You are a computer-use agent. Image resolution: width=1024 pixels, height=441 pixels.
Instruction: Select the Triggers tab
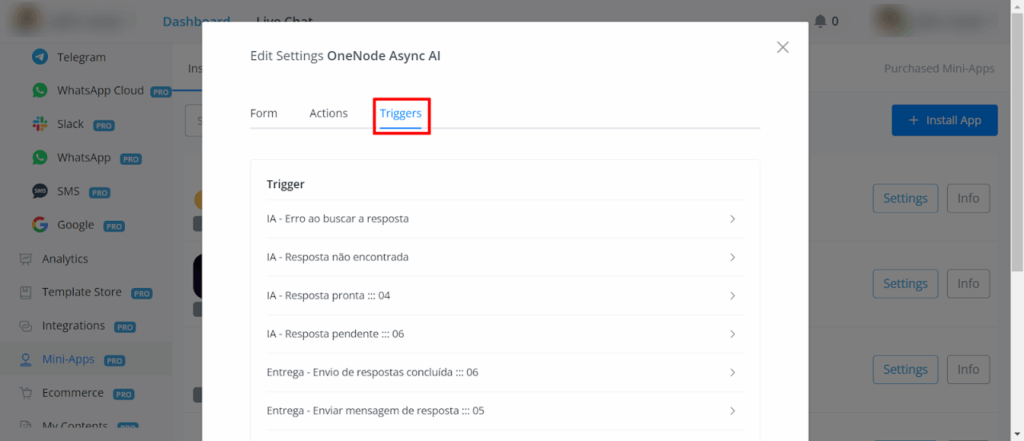click(x=400, y=114)
